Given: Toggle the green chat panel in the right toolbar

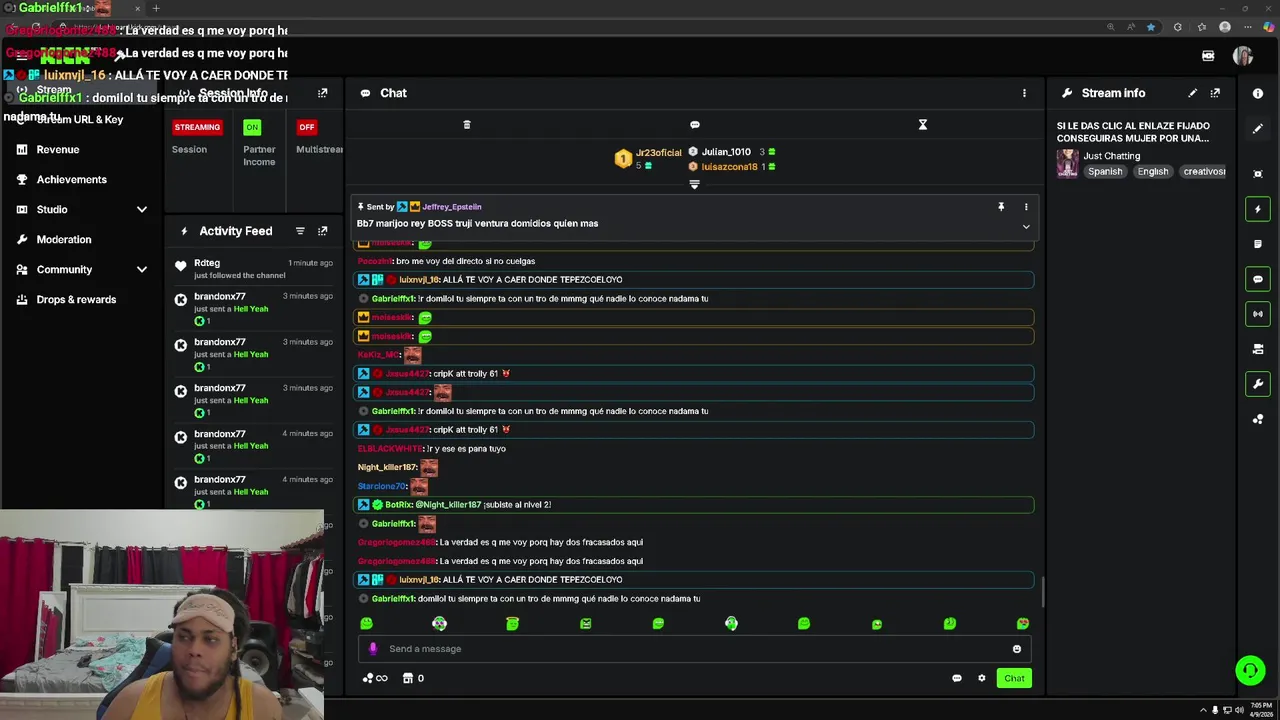Looking at the screenshot, I should (1258, 279).
